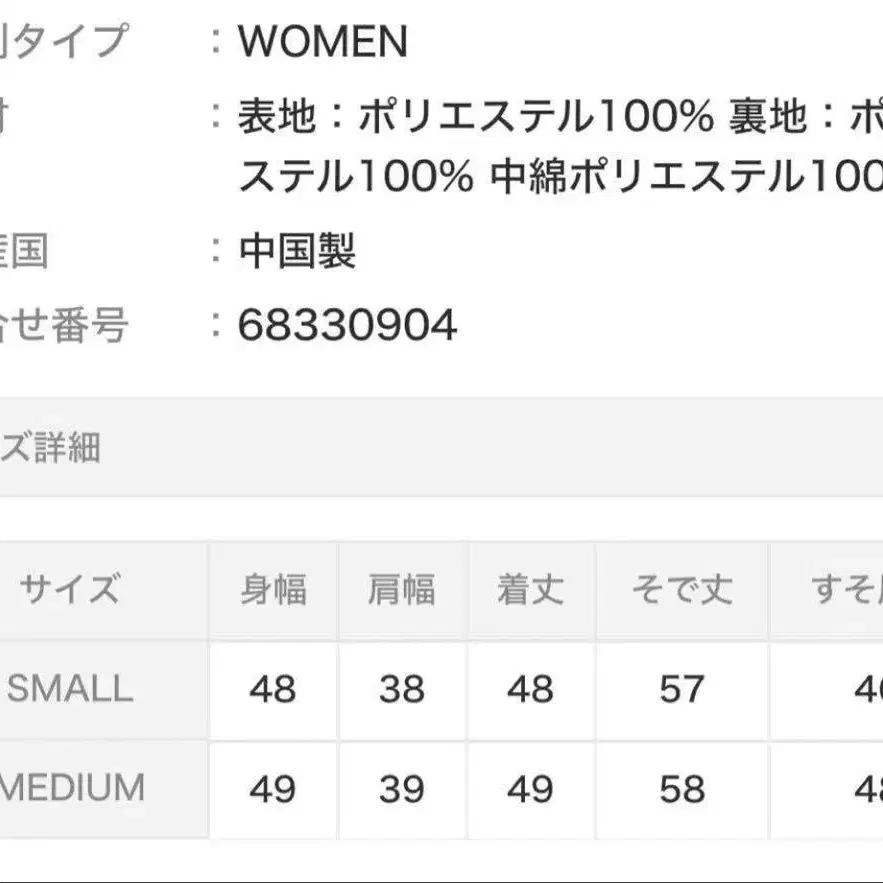Click the MEDIUM 身幅 value 49
This screenshot has height=883, width=883.
pos(273,790)
